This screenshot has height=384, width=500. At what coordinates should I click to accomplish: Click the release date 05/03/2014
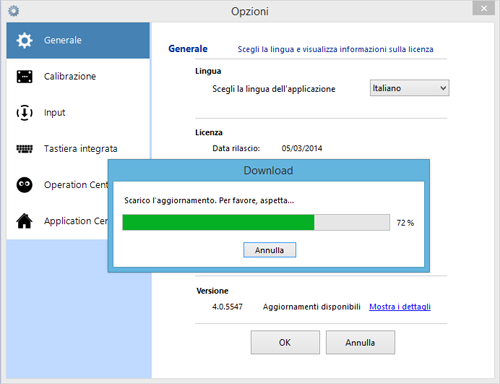coord(302,148)
